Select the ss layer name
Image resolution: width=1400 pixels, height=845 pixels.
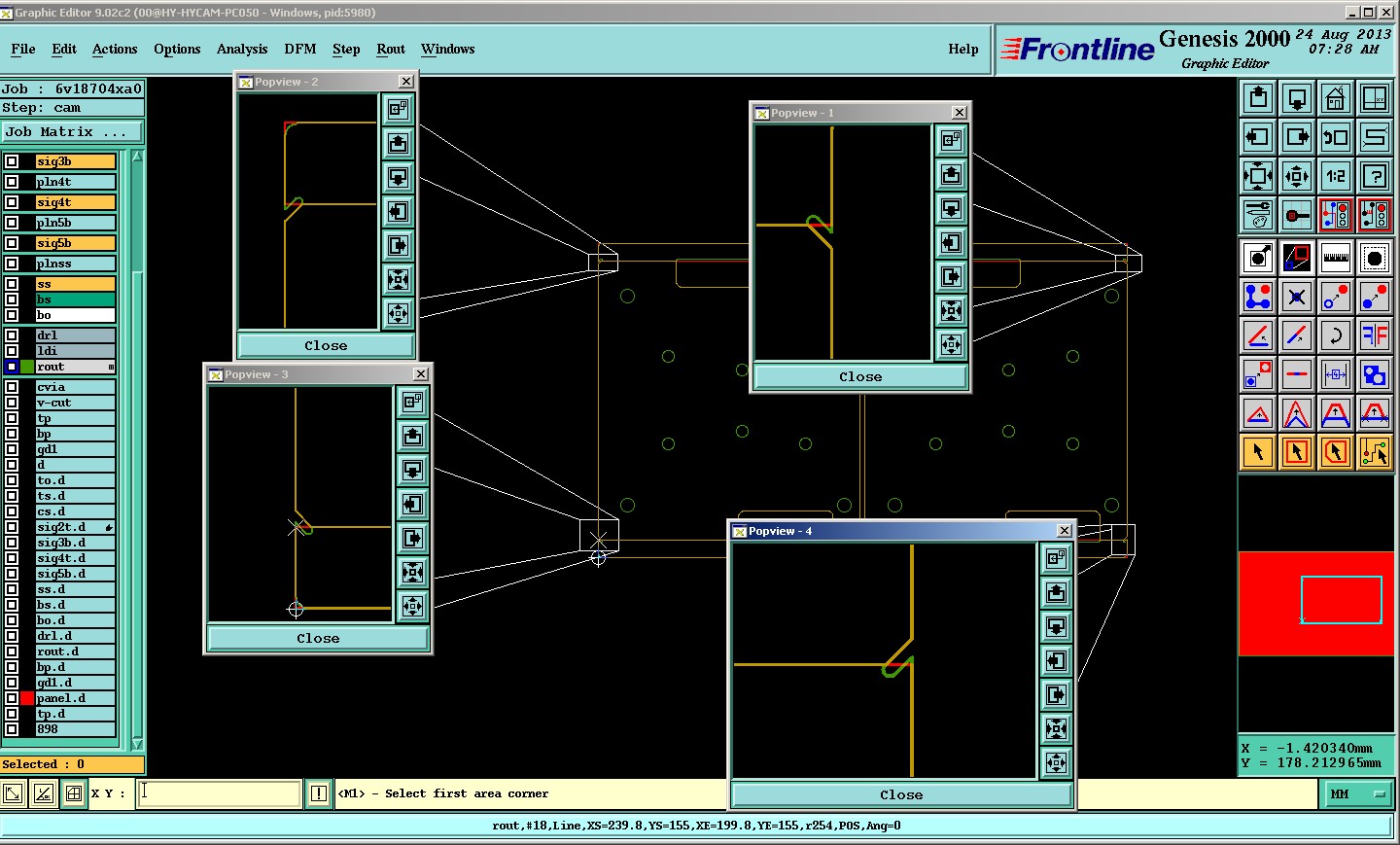coord(76,284)
